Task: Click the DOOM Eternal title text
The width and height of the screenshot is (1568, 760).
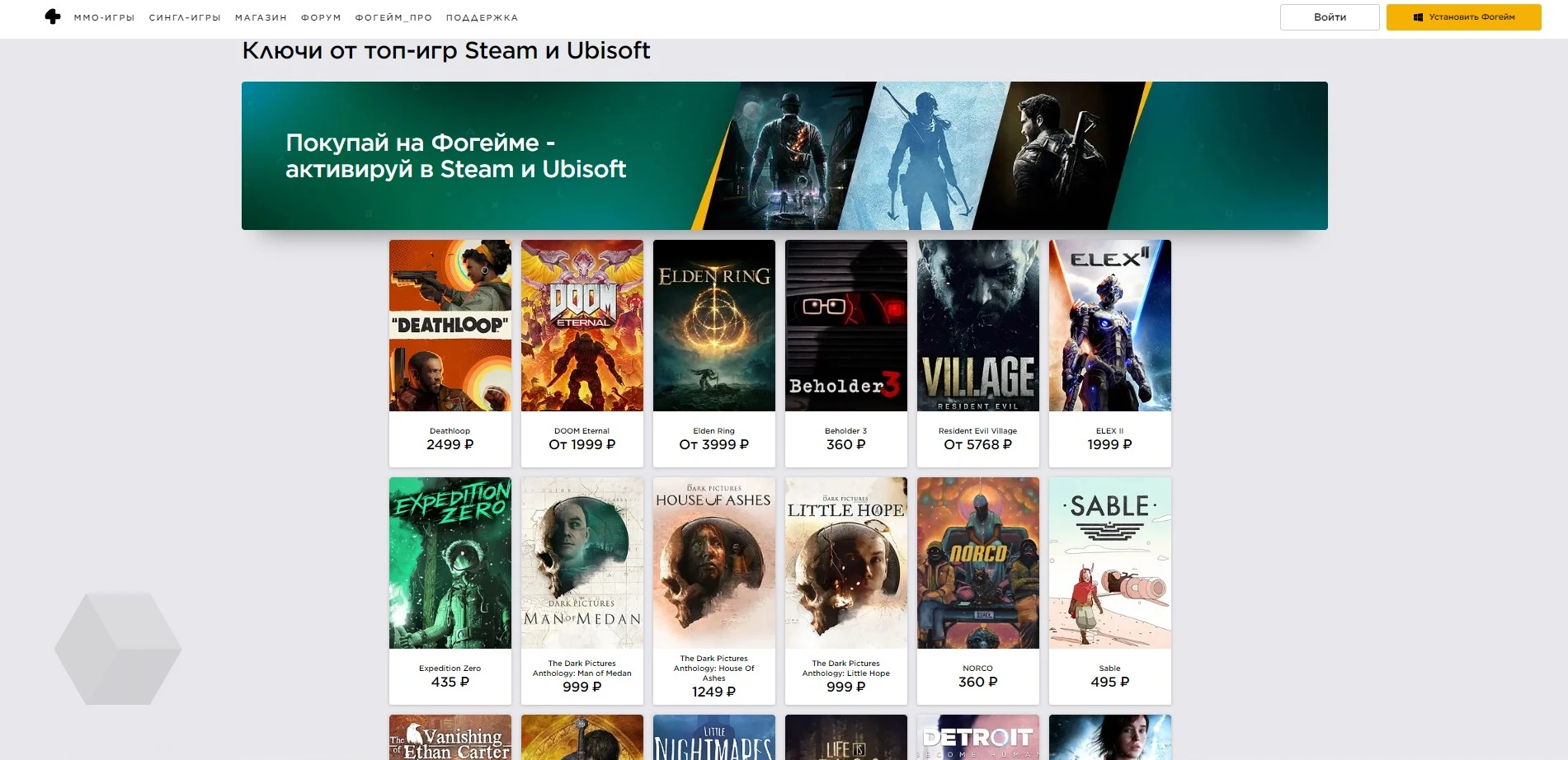Action: click(582, 431)
